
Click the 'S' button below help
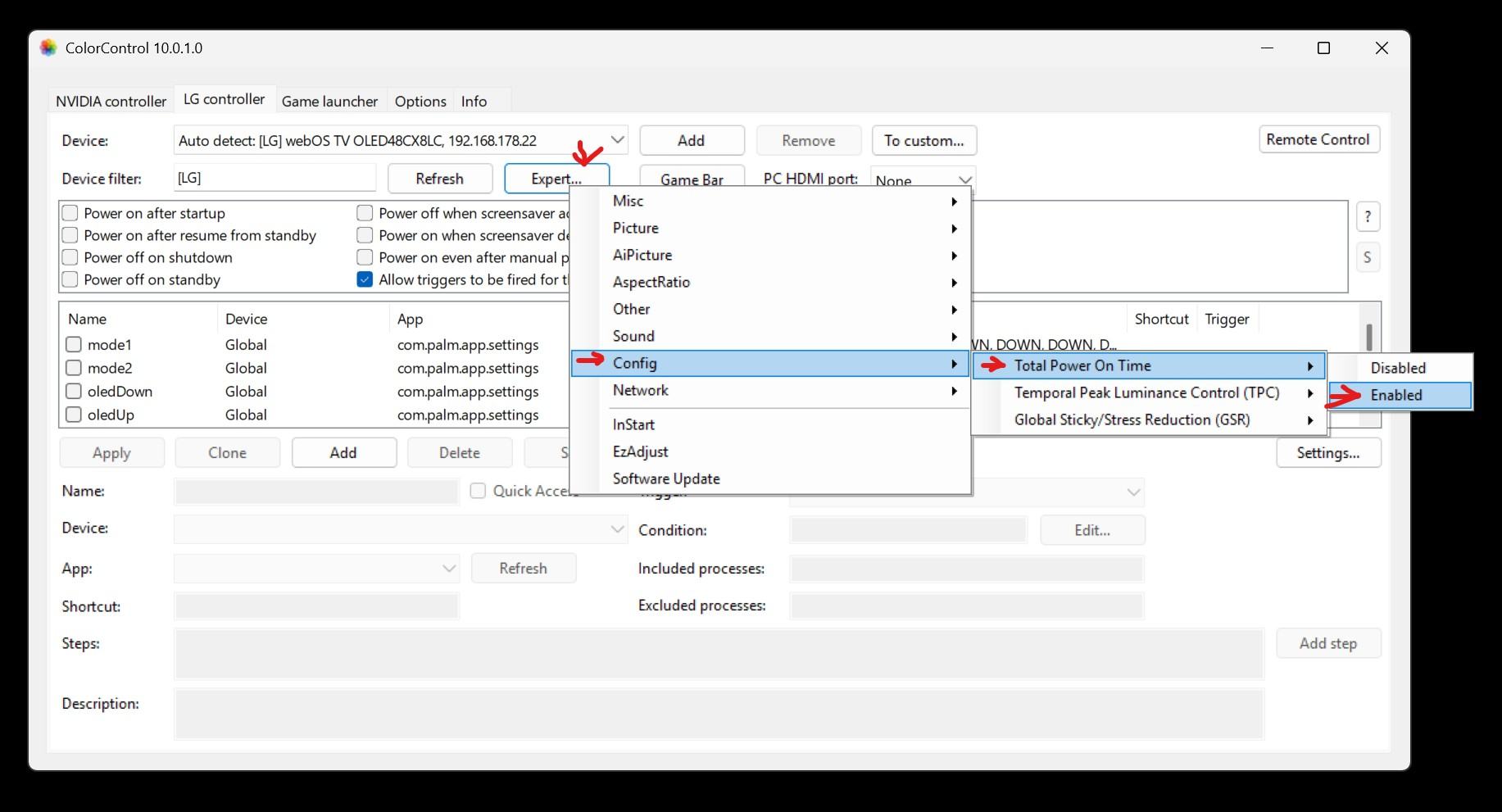pos(1368,257)
